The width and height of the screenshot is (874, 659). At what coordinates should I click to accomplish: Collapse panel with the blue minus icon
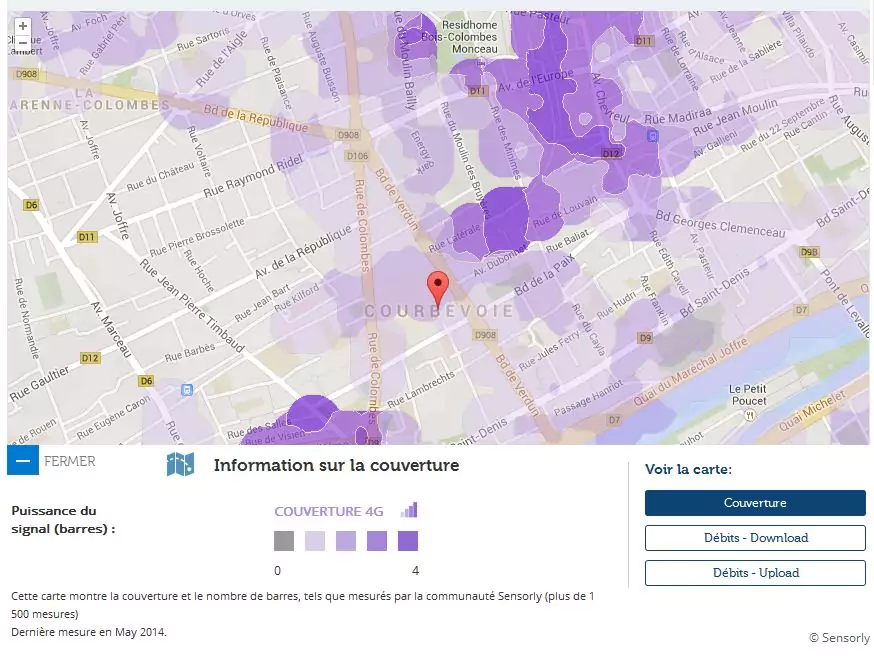coord(22,461)
